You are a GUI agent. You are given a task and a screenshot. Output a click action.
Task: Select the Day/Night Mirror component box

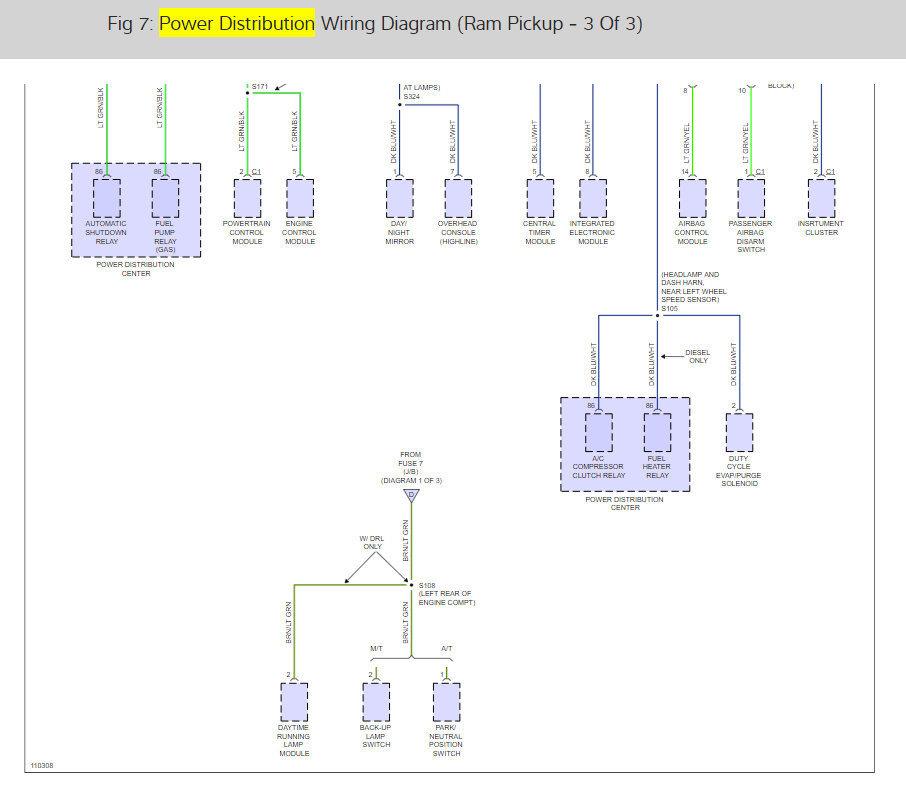[400, 198]
